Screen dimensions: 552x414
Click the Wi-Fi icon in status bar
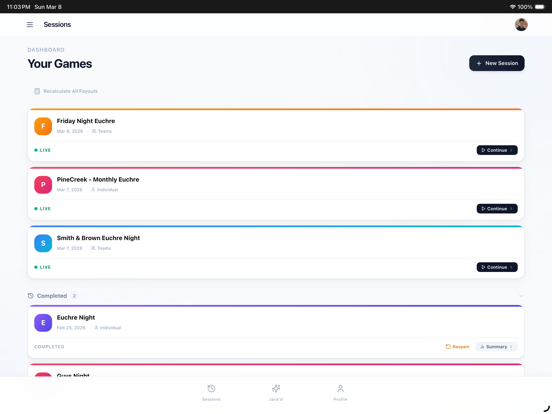point(513,7)
